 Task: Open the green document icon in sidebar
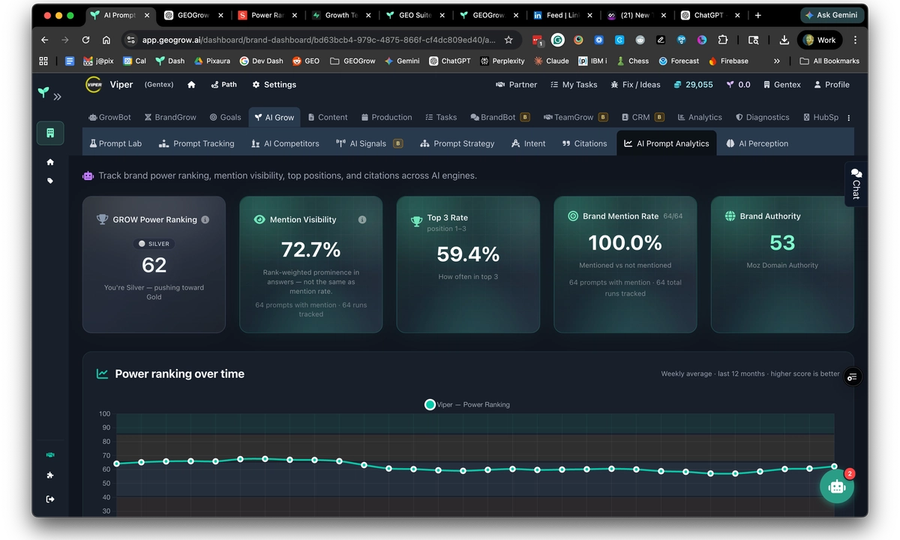pos(50,133)
